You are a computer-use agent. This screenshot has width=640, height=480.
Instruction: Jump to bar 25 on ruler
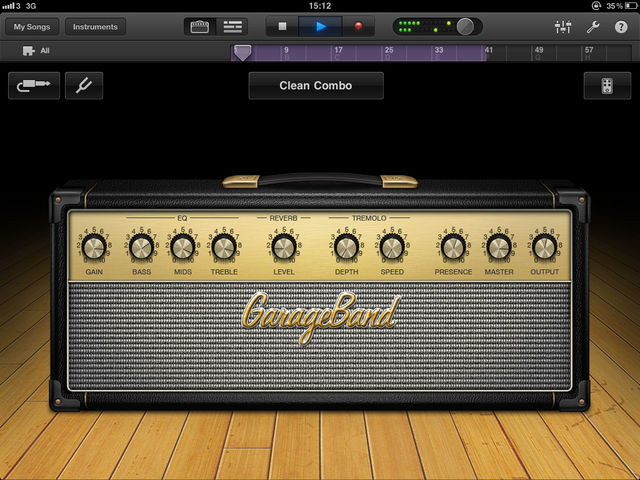click(x=389, y=50)
